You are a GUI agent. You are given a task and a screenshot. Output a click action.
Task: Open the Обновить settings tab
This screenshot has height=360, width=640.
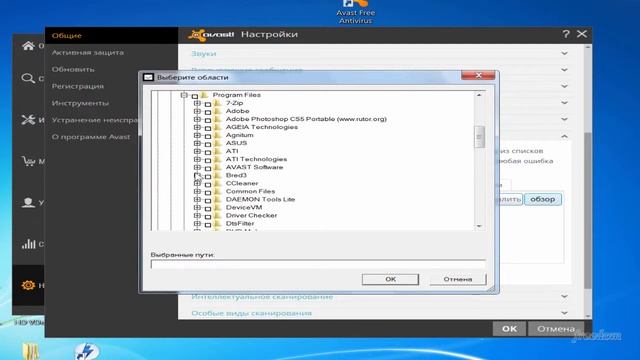73,69
